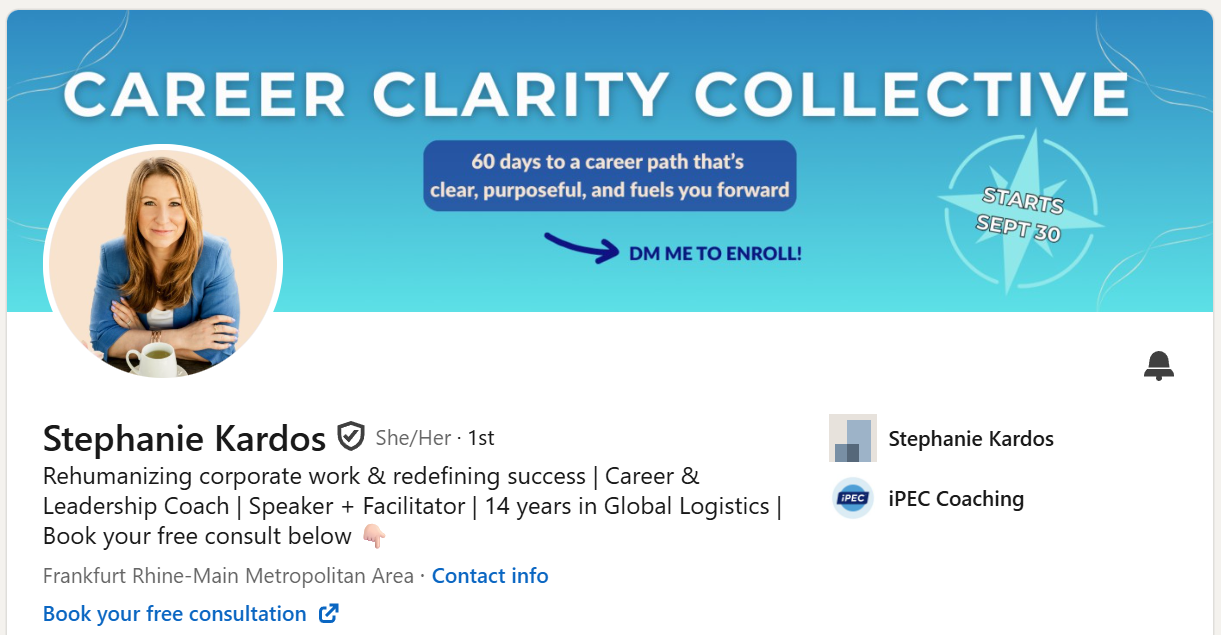
Task: Click Book your free consultation
Action: pos(176,613)
